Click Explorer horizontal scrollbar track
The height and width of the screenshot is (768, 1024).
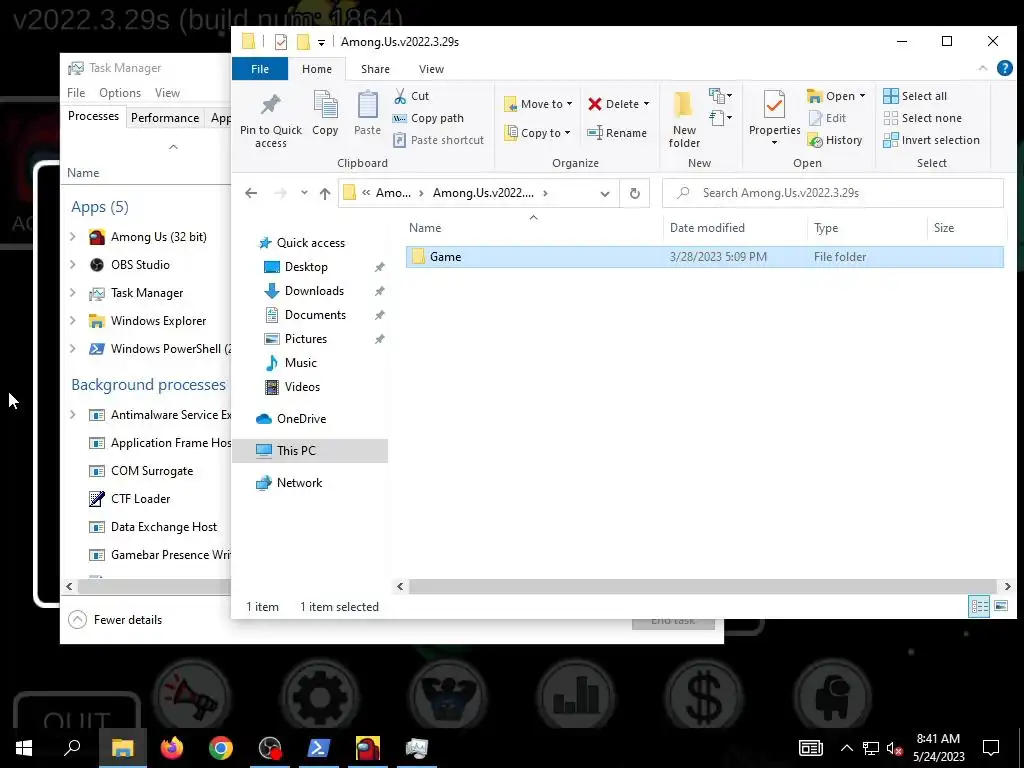[x=703, y=586]
